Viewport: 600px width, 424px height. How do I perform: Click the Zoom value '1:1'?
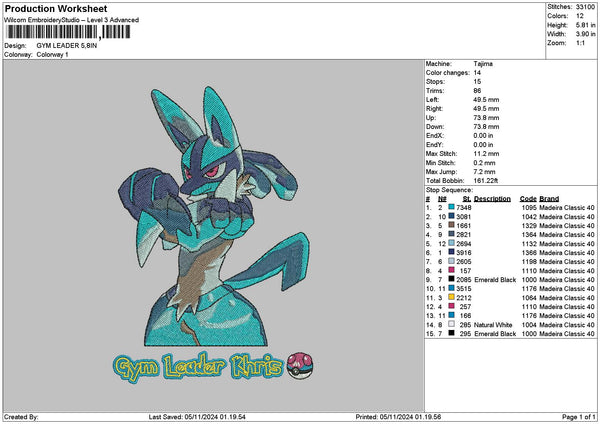[580, 43]
